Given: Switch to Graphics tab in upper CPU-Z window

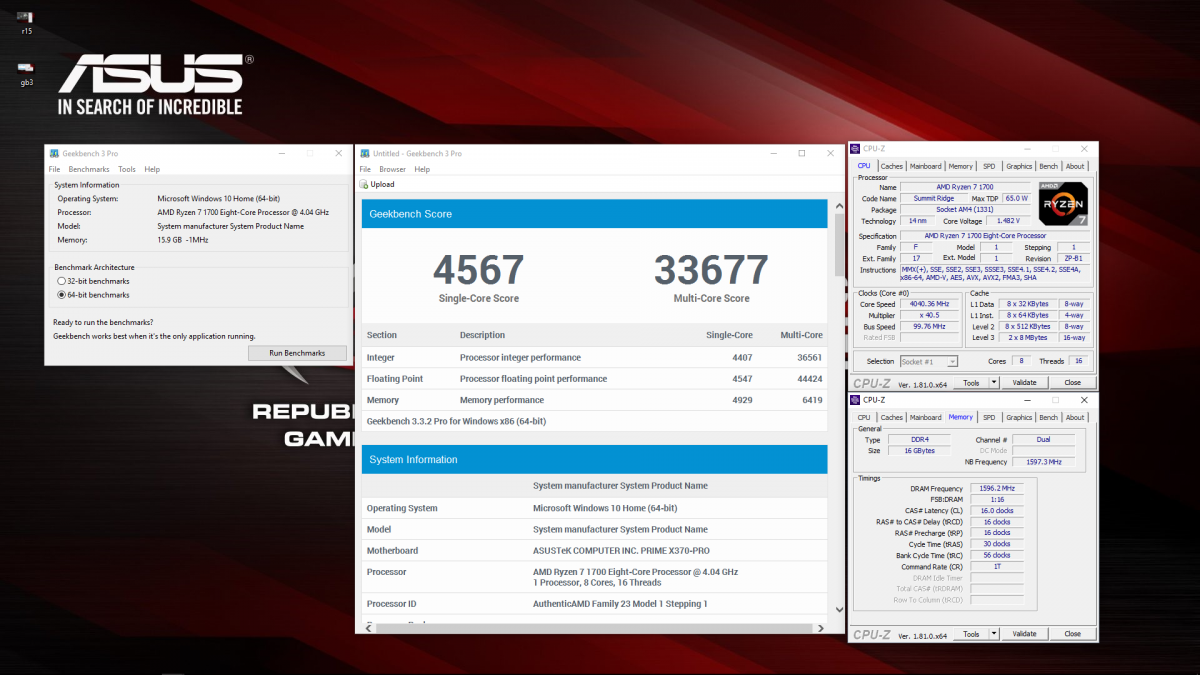Looking at the screenshot, I should click(1019, 166).
